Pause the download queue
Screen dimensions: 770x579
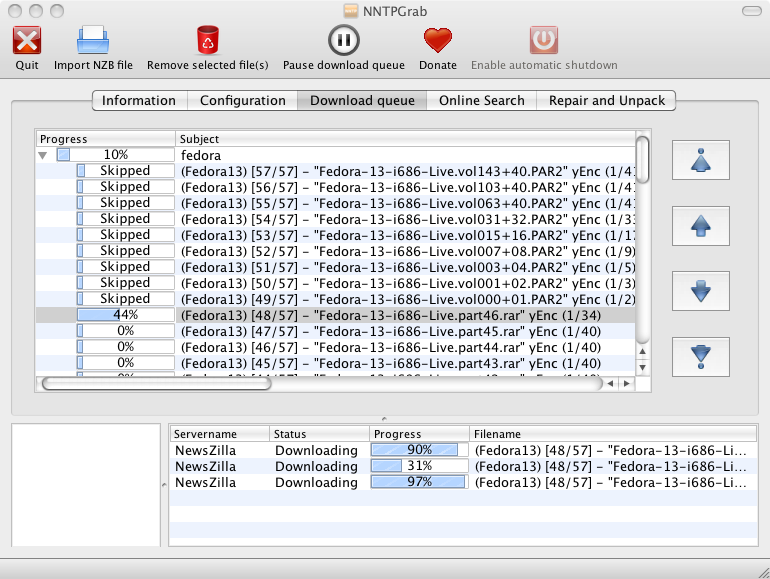pos(343,41)
